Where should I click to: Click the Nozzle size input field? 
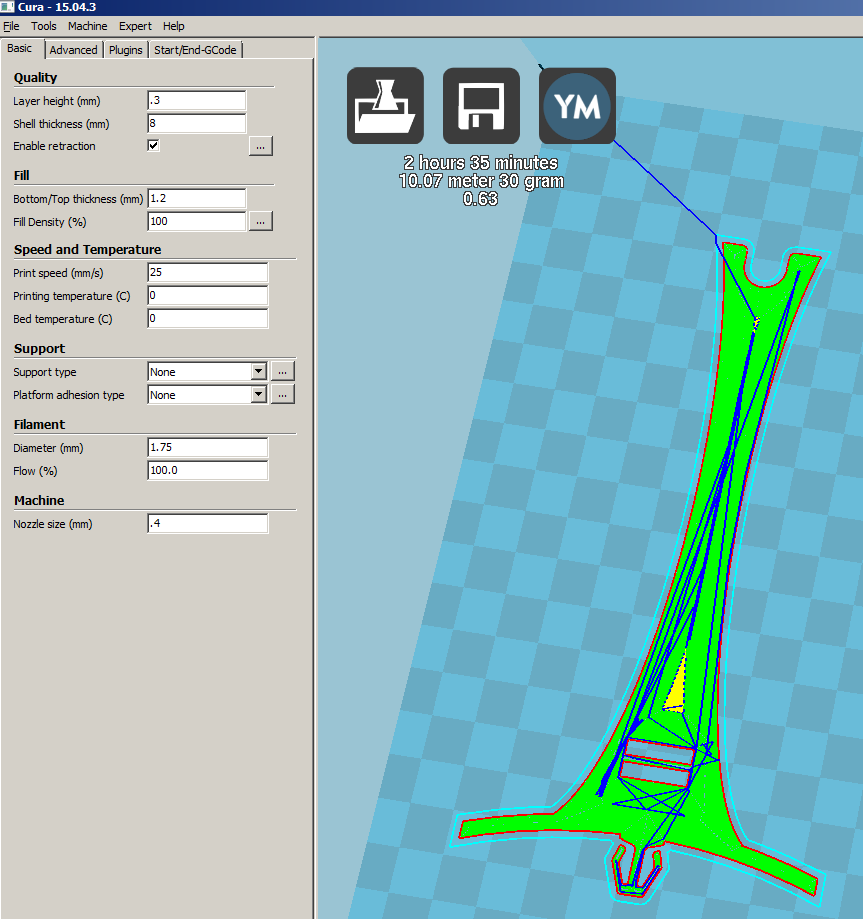point(208,523)
